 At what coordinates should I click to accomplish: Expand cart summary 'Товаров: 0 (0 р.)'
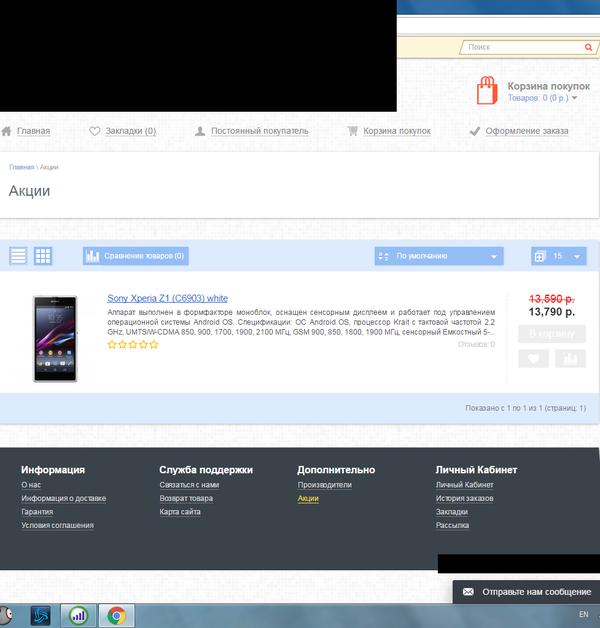(543, 99)
